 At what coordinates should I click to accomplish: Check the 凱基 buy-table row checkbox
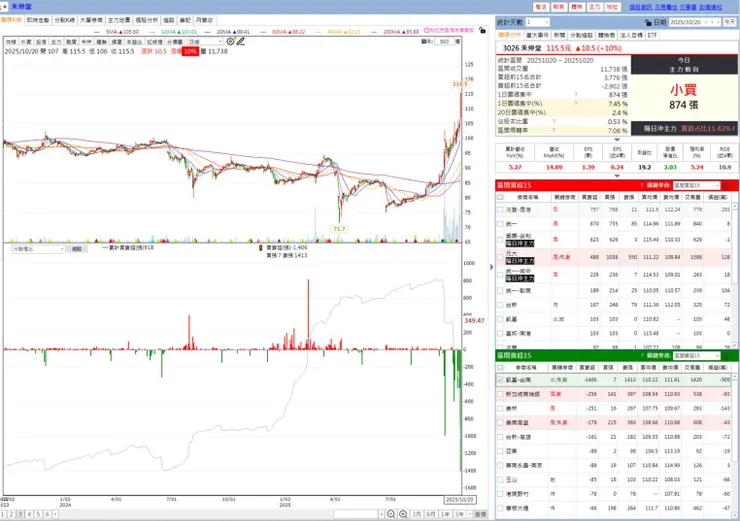[500, 319]
